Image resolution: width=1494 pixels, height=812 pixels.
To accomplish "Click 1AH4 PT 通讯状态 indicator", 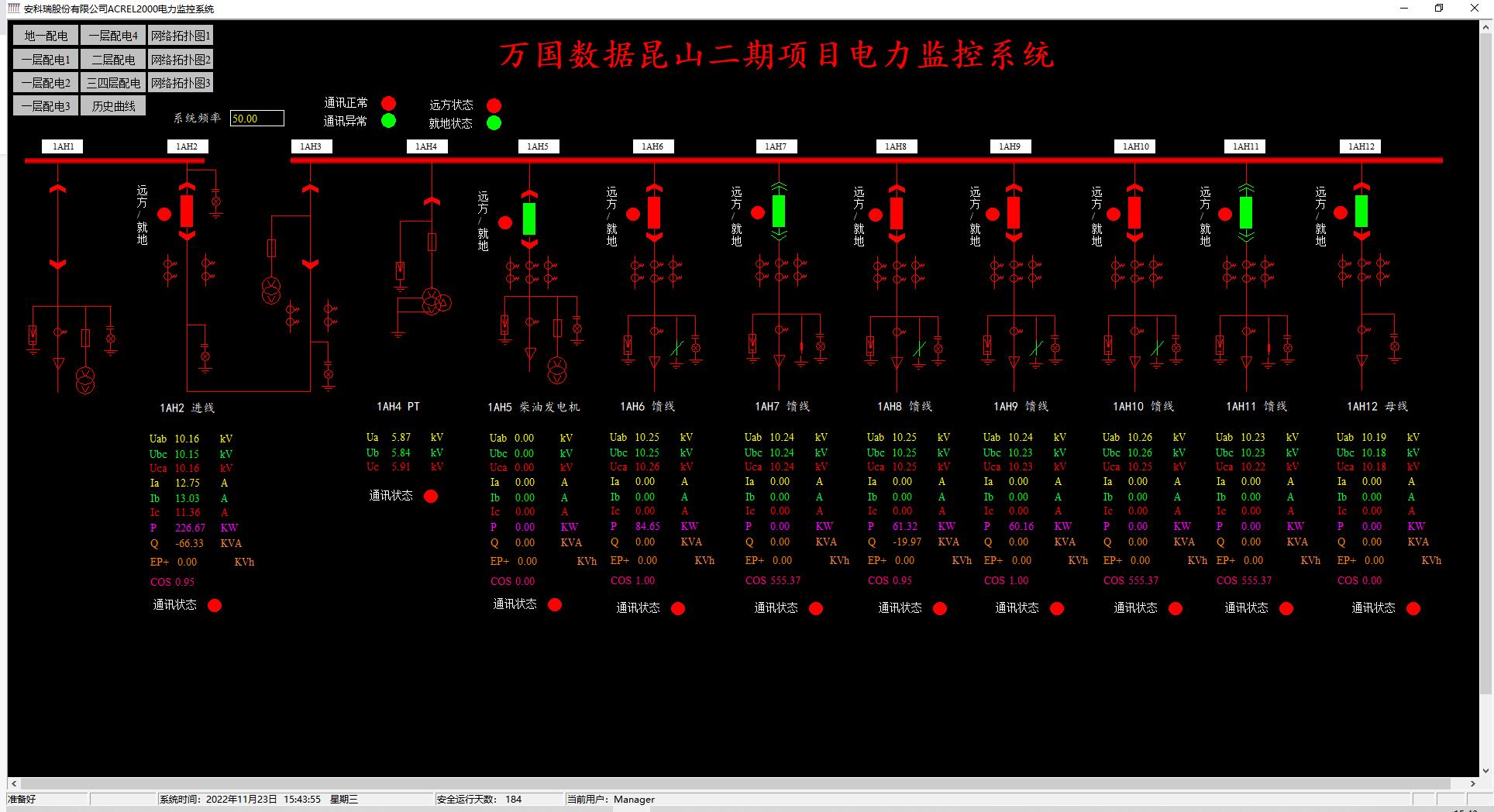I will (431, 497).
